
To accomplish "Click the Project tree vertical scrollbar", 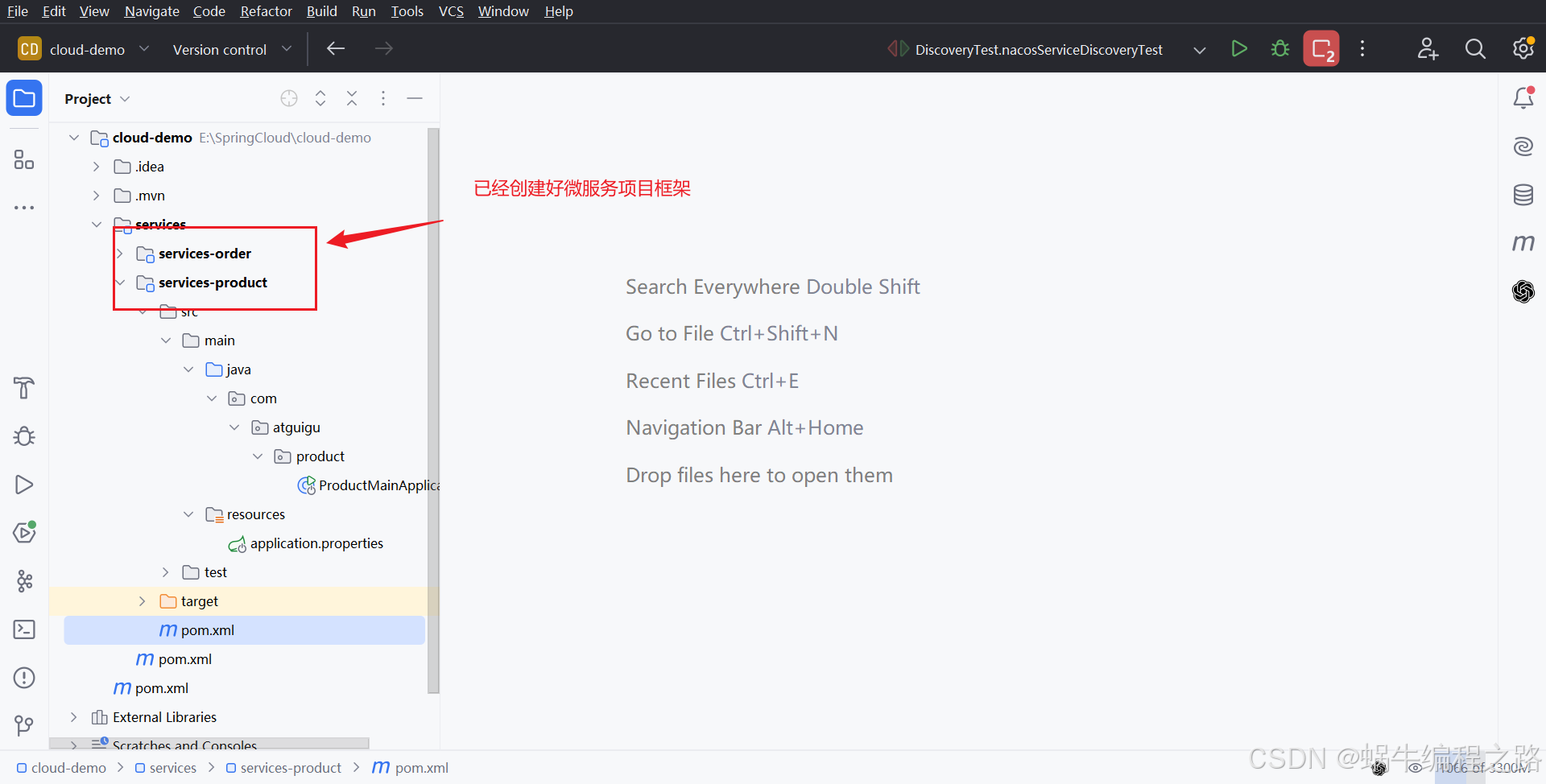I will (433, 411).
